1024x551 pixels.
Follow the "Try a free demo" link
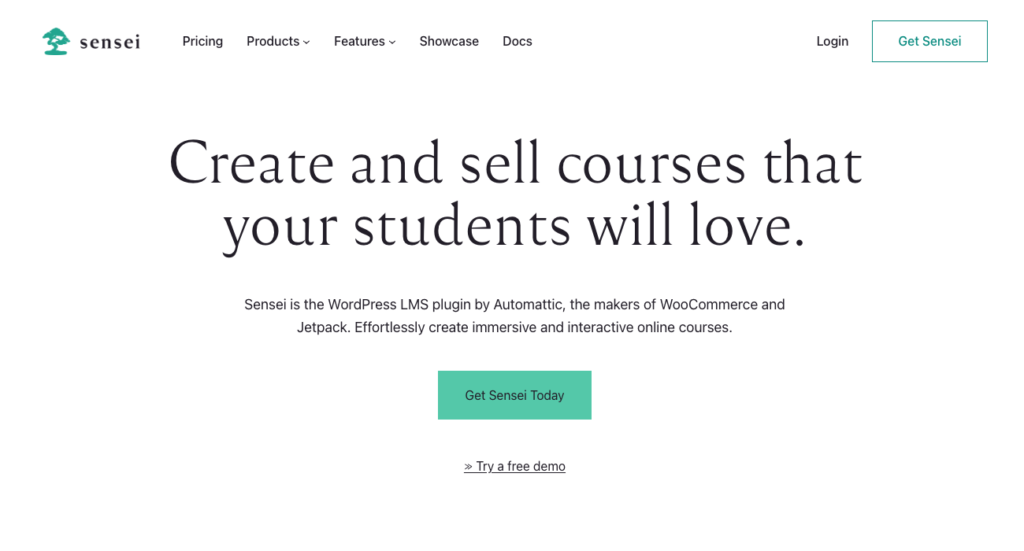click(520, 466)
